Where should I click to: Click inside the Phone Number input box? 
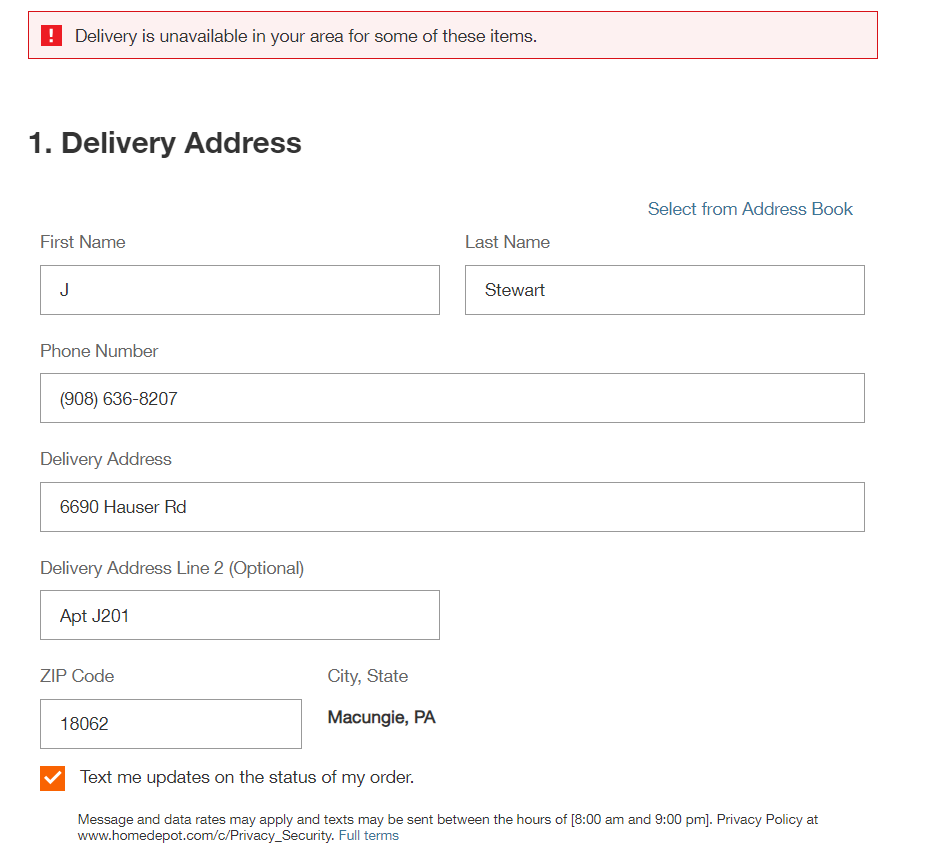452,398
